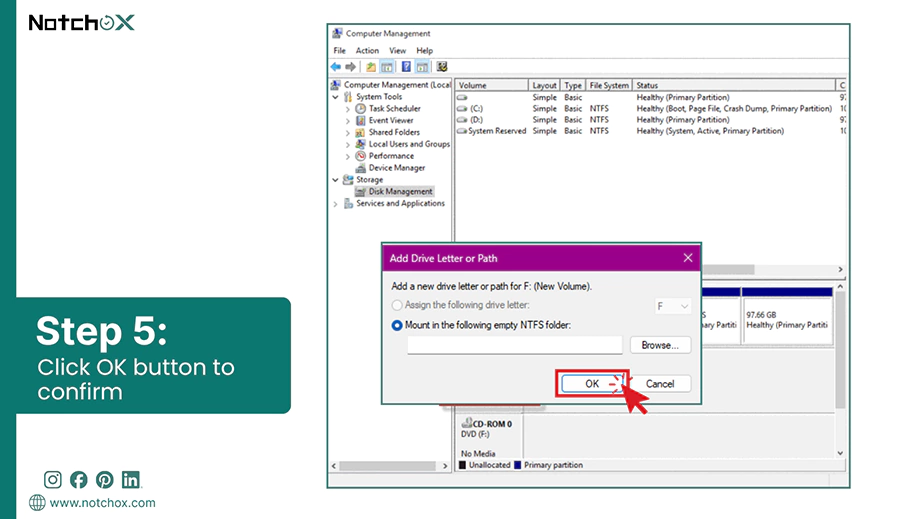
Task: Collapse the System Tools tree node
Action: pyautogui.click(x=336, y=97)
